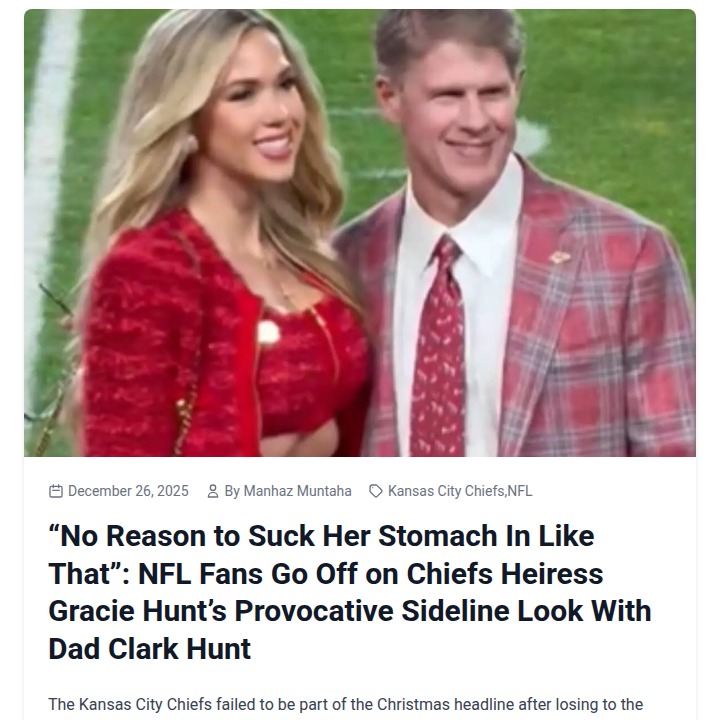This screenshot has height=720, width=720.
Task: Open the Kansas City Chiefs category tag
Action: click(x=446, y=491)
